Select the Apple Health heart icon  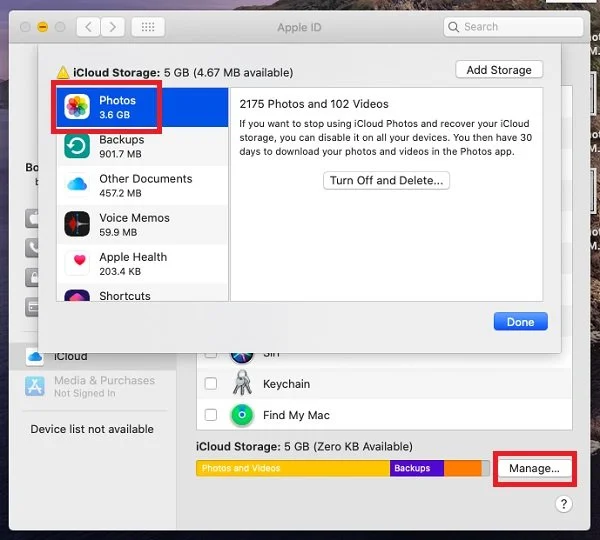coord(79,261)
